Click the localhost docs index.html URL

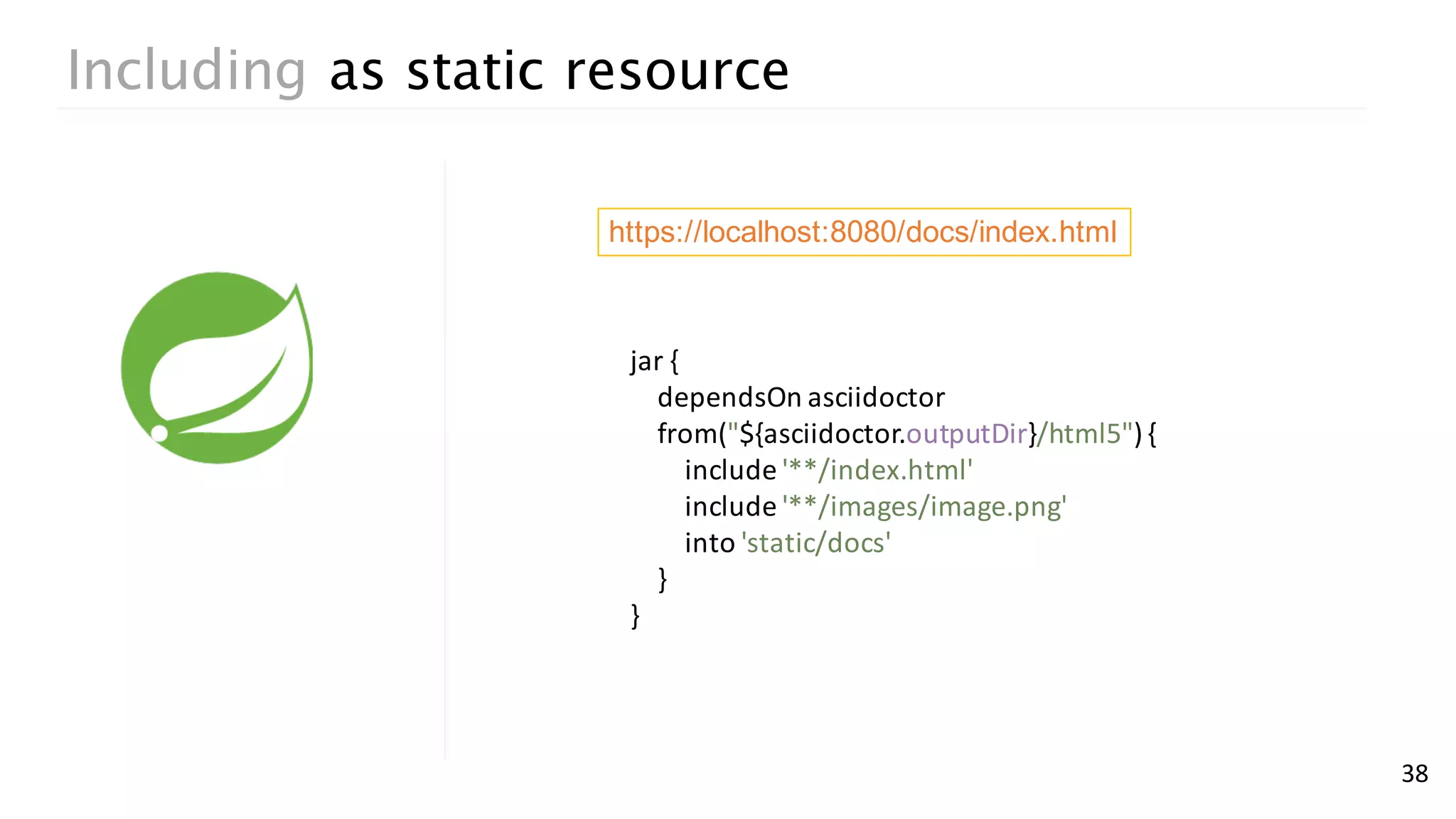(x=863, y=232)
